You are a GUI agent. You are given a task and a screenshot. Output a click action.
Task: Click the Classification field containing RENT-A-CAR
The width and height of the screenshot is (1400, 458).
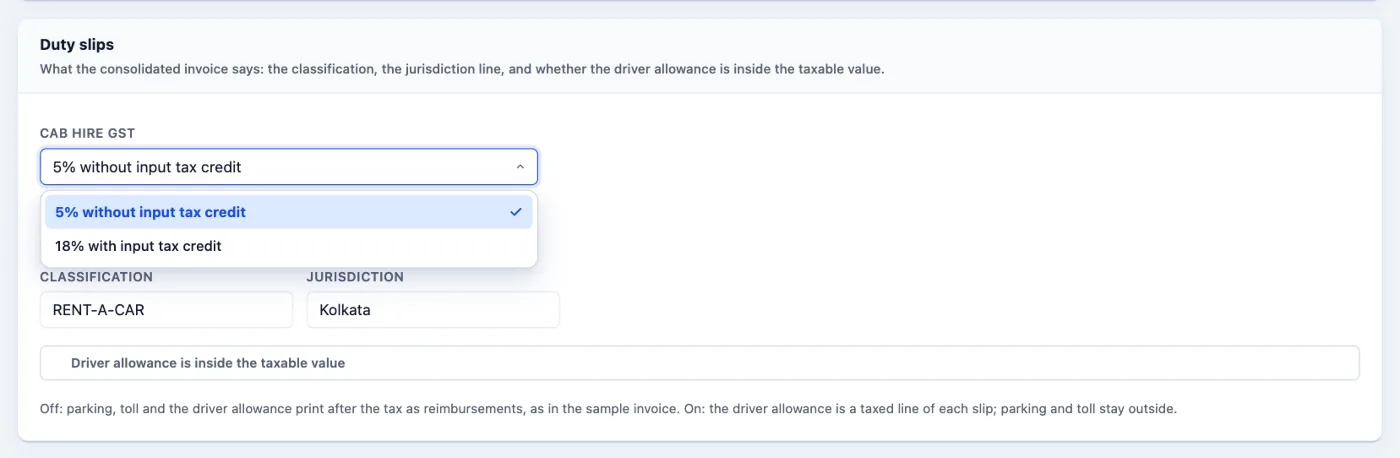166,310
